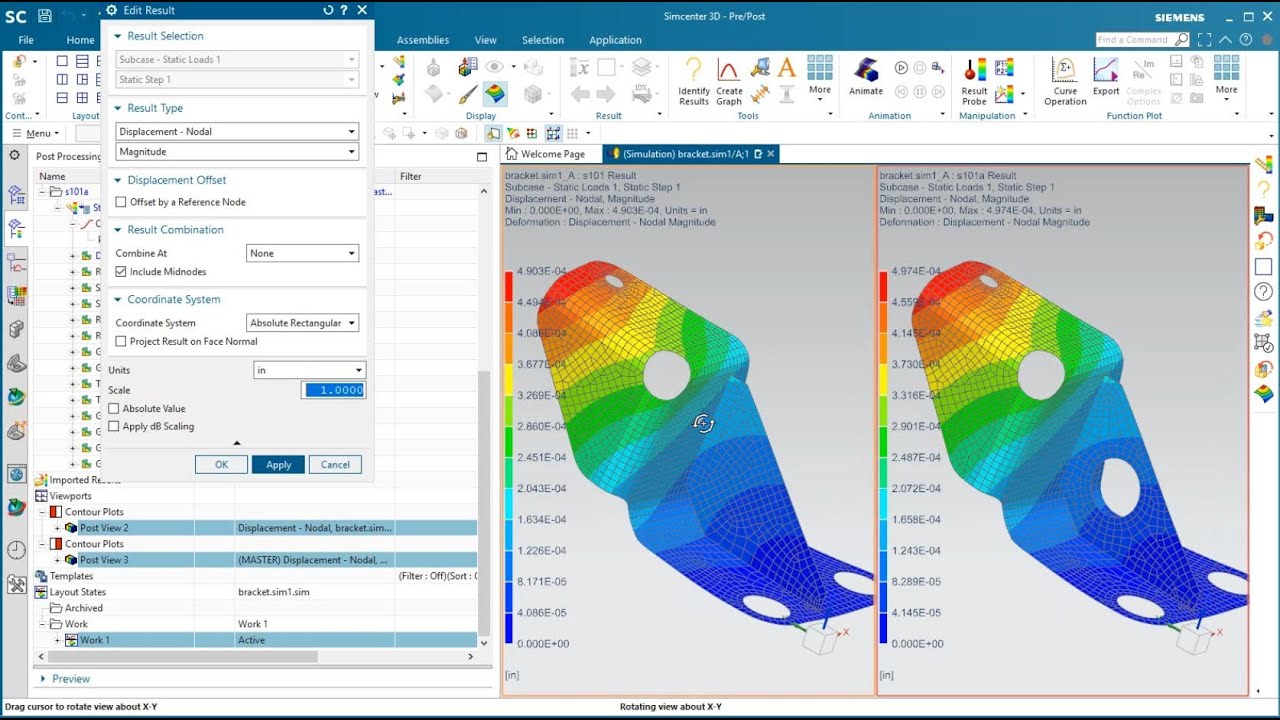Open the File menu
This screenshot has height=720, width=1280.
(x=26, y=40)
